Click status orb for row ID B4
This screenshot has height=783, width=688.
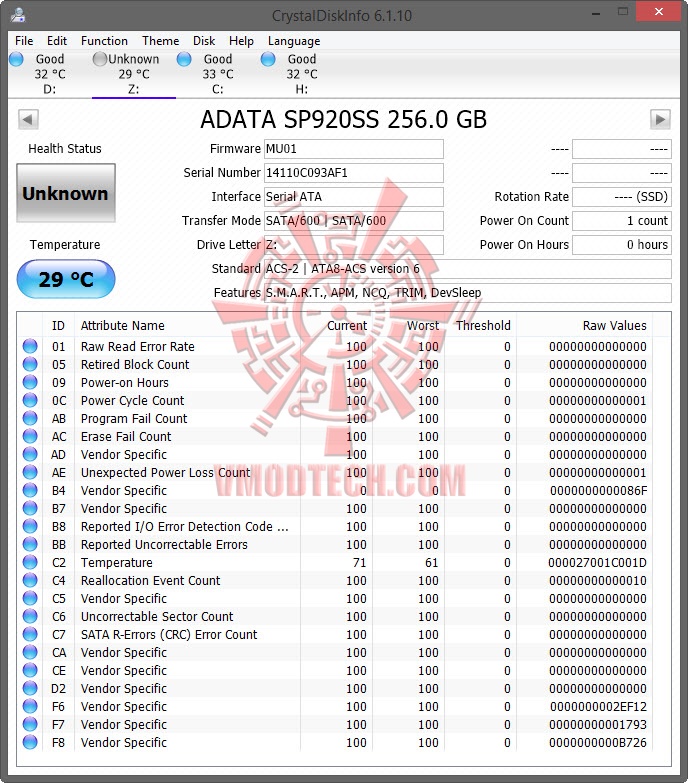click(30, 490)
